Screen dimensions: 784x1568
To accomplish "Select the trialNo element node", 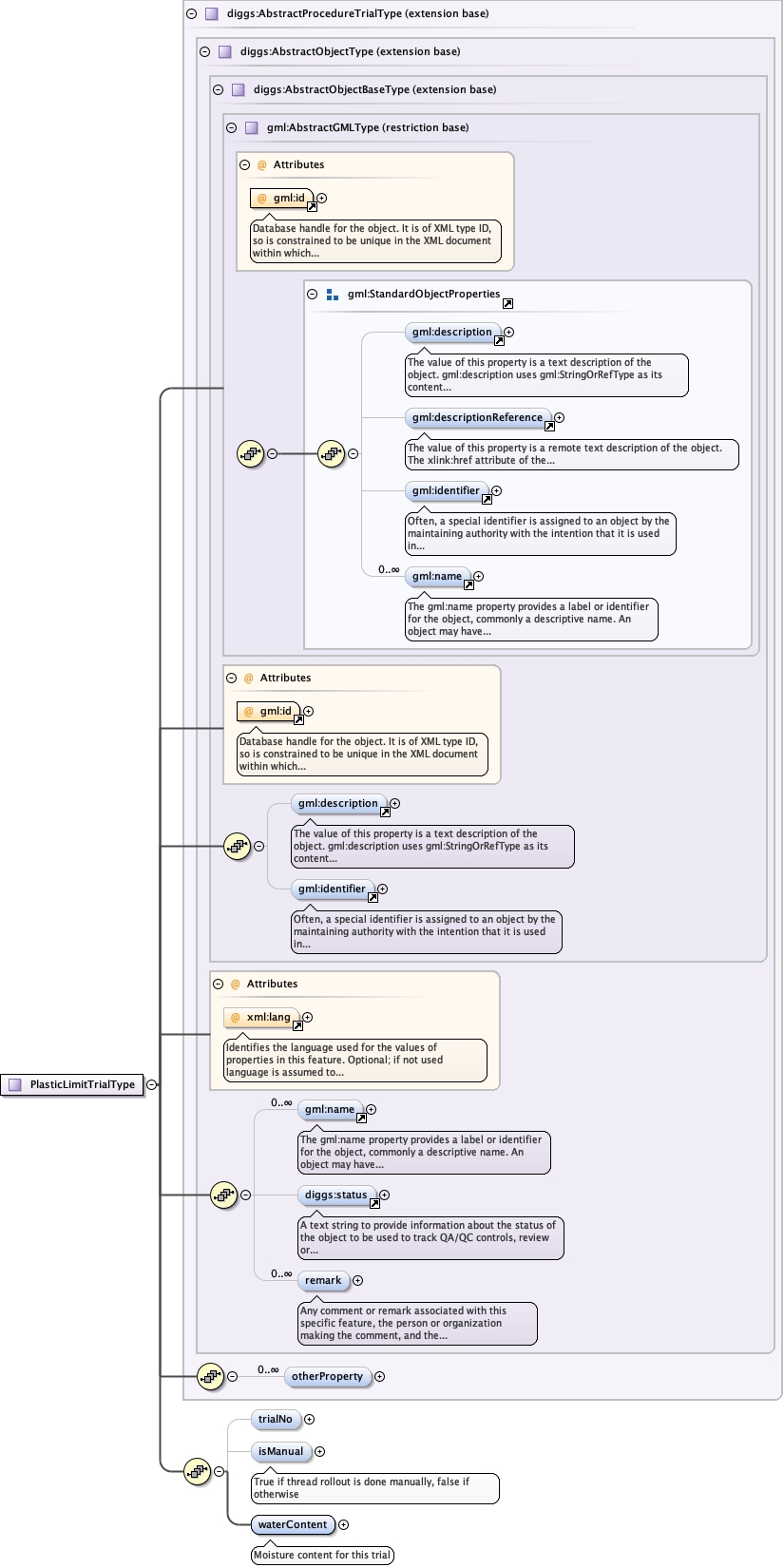I will coord(276,1420).
